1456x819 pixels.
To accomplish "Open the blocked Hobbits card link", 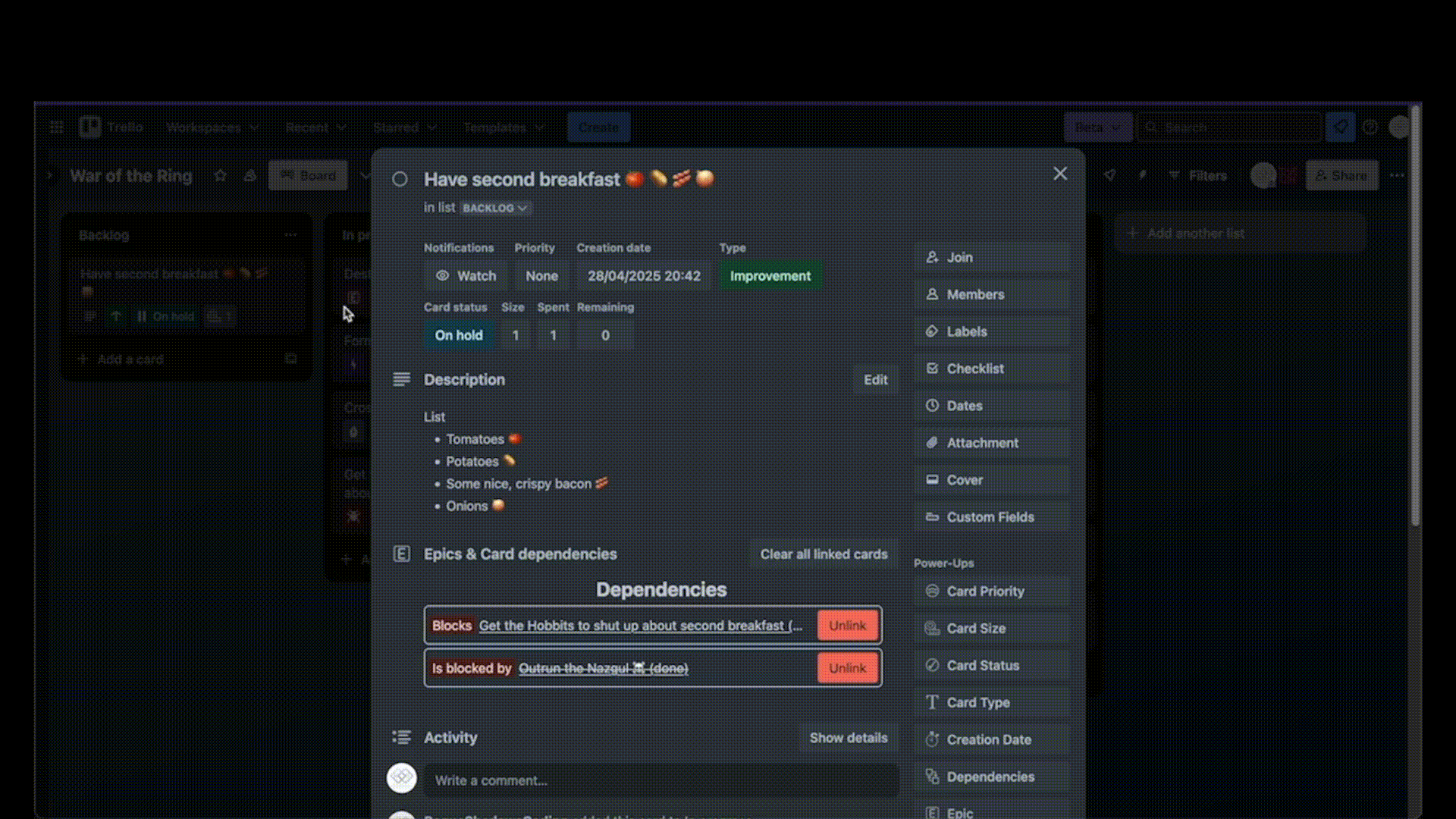I will click(640, 626).
